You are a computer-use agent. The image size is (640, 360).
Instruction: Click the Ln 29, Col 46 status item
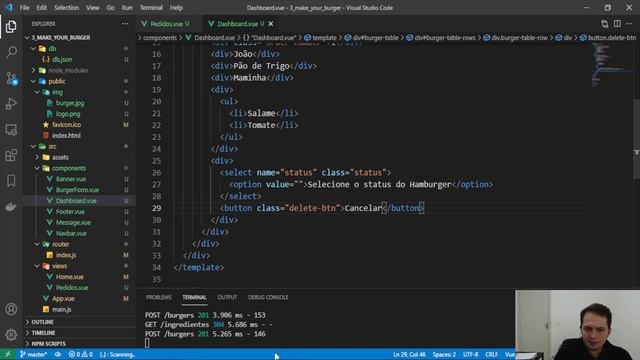click(x=409, y=354)
